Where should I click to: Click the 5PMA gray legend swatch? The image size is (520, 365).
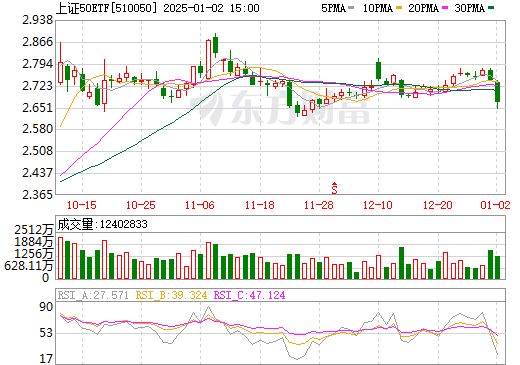(x=351, y=8)
